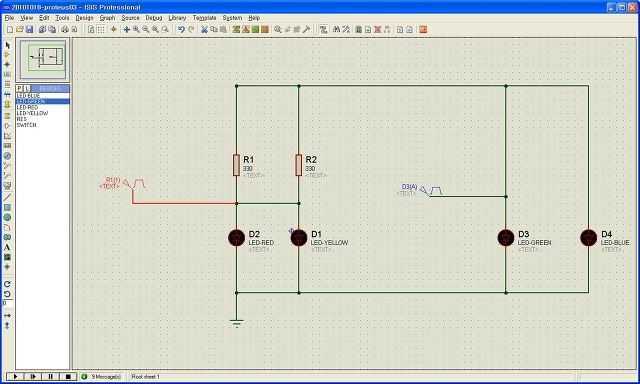Click the rotate clockwise icon
This screenshot has height=384, width=640.
pyautogui.click(x=7, y=284)
